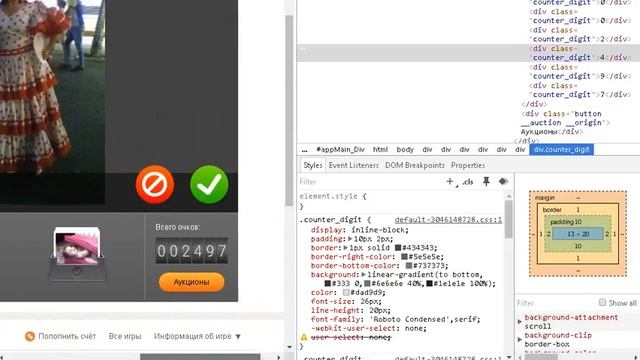640x360 pixels.
Task: Open the pink photo thumbnail in tray
Action: [x=78, y=249]
